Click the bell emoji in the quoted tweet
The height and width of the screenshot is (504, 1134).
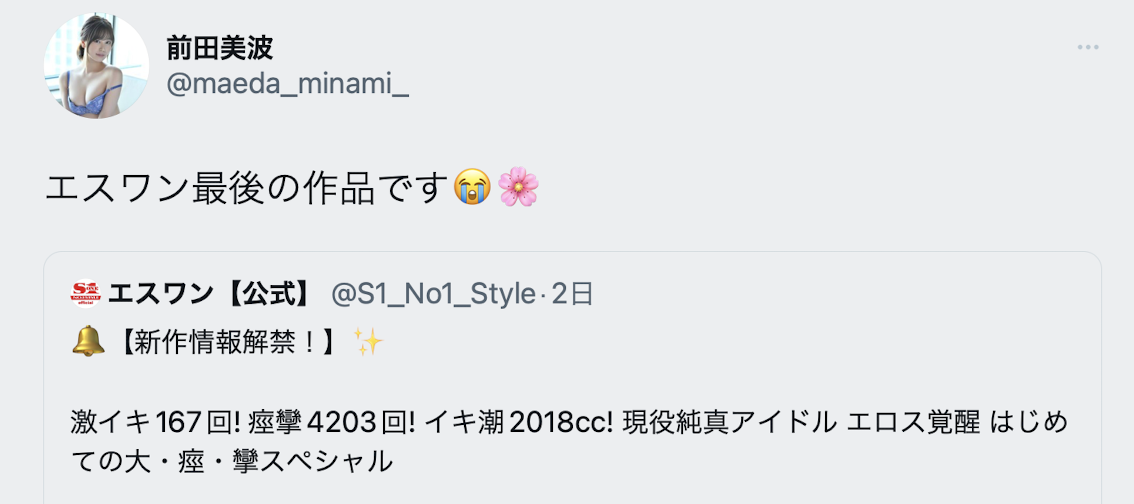87,343
